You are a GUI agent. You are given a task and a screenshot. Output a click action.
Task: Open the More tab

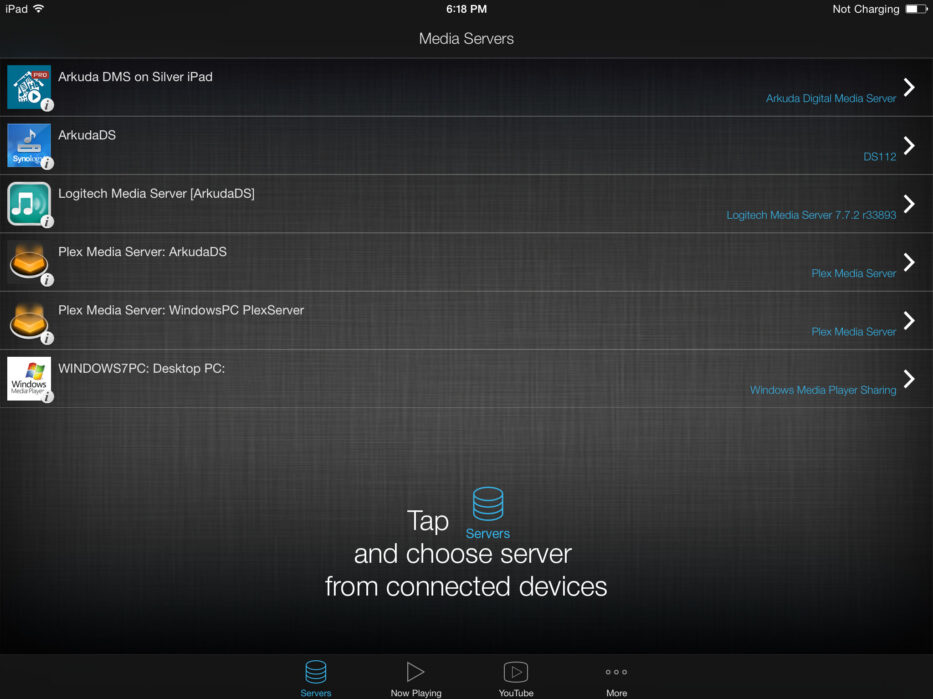pyautogui.click(x=616, y=678)
